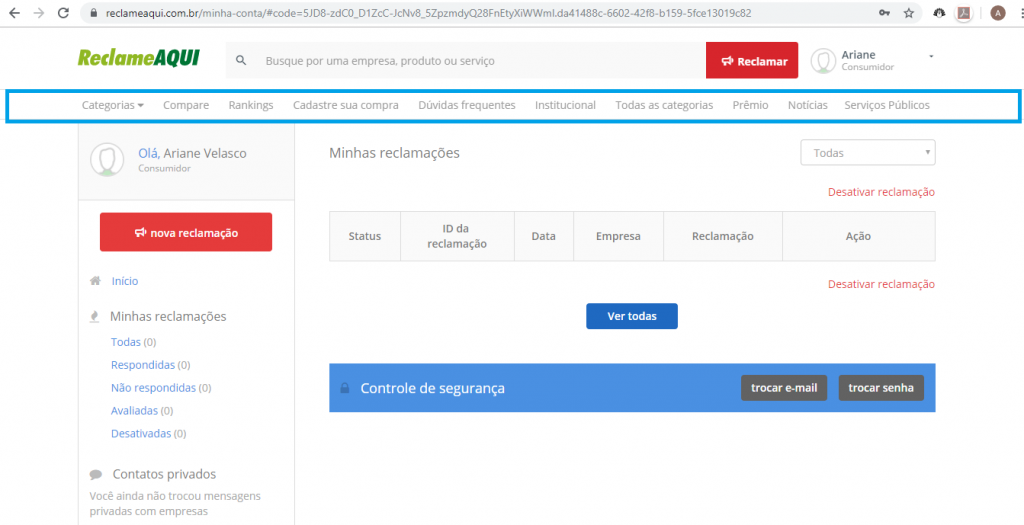This screenshot has height=525, width=1024.
Task: Click the Minhas reclamações page heading
Action: pos(394,153)
